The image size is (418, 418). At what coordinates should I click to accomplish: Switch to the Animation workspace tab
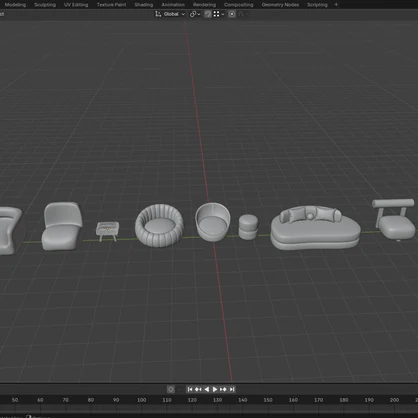click(x=173, y=5)
